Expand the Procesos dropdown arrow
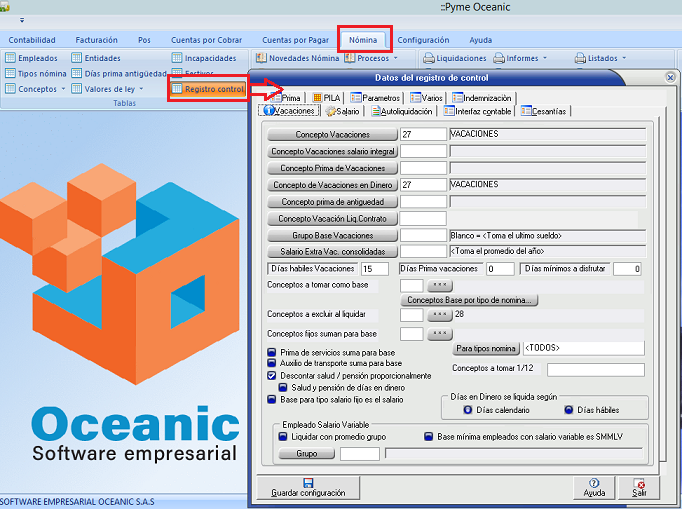 click(395, 58)
